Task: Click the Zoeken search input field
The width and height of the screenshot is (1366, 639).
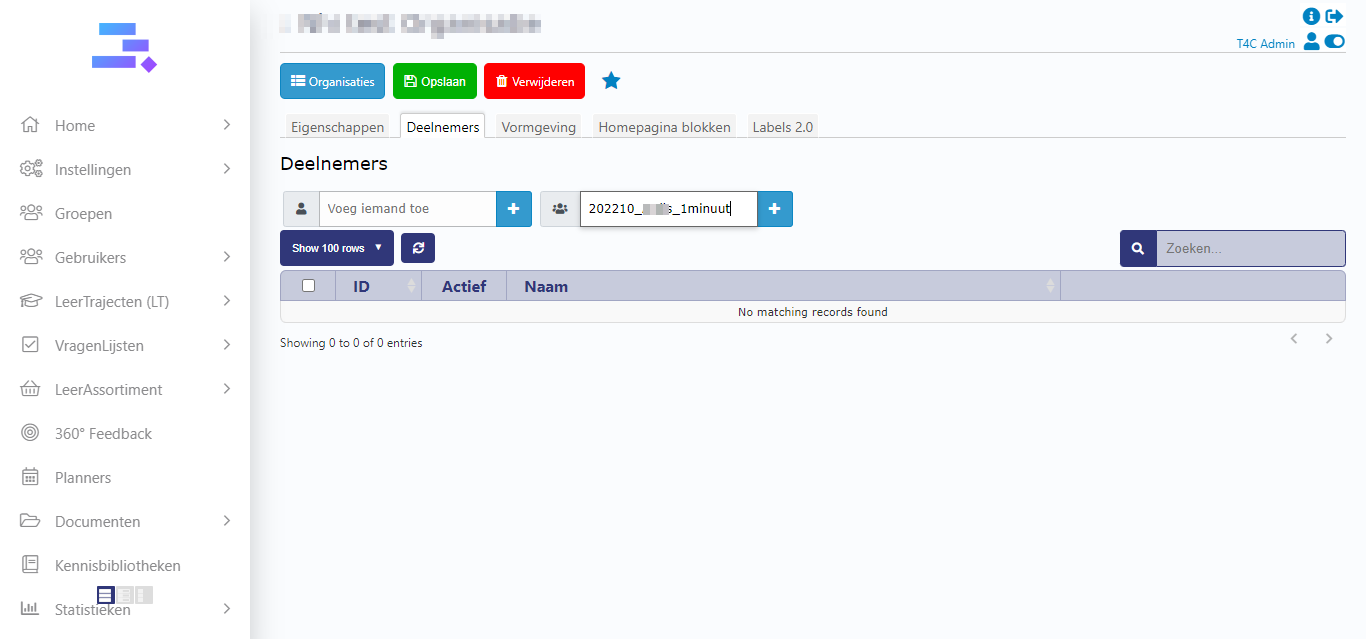Action: point(1249,249)
